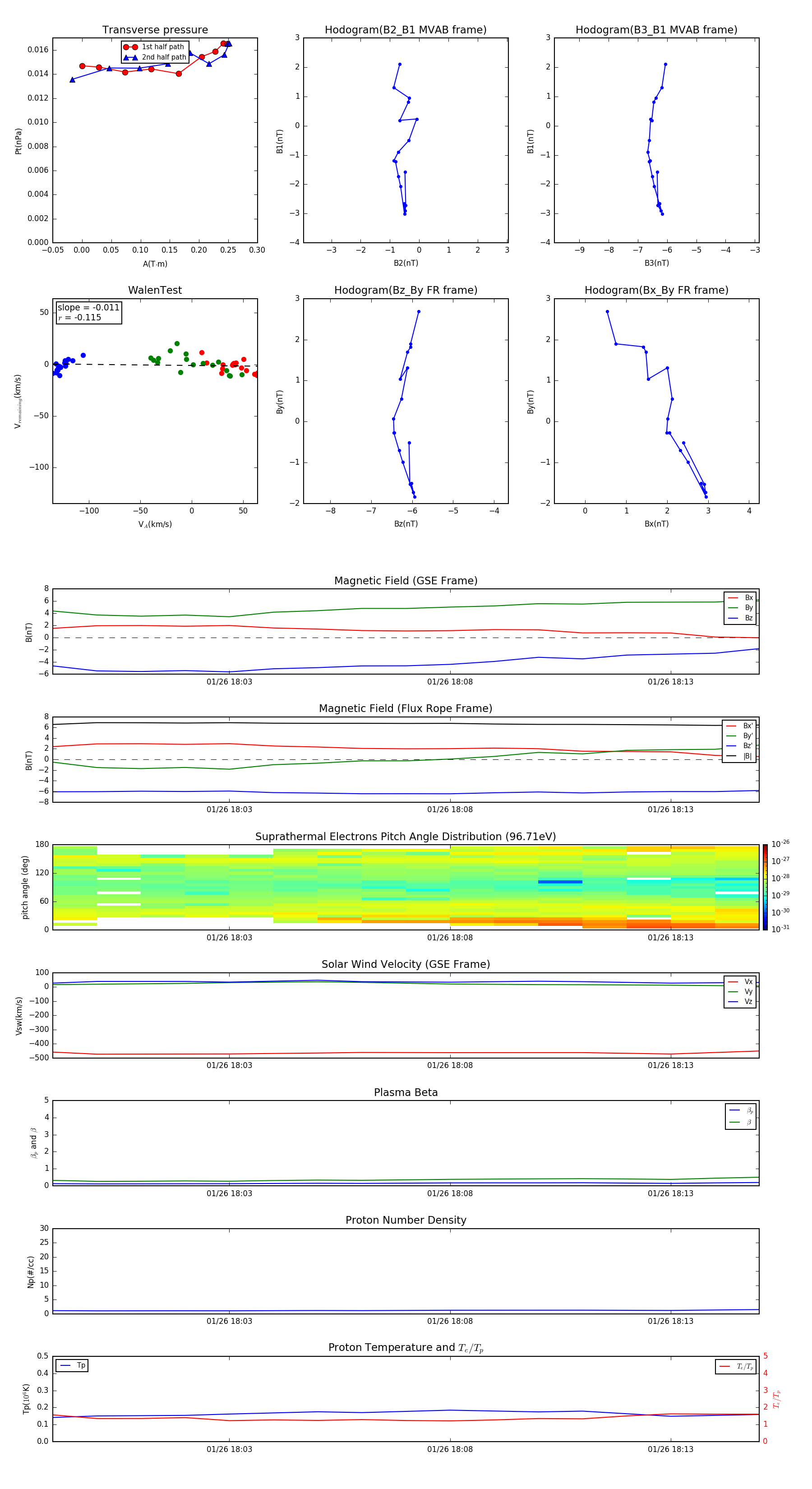Click the "A(T·m)" x-axis label

(155, 264)
